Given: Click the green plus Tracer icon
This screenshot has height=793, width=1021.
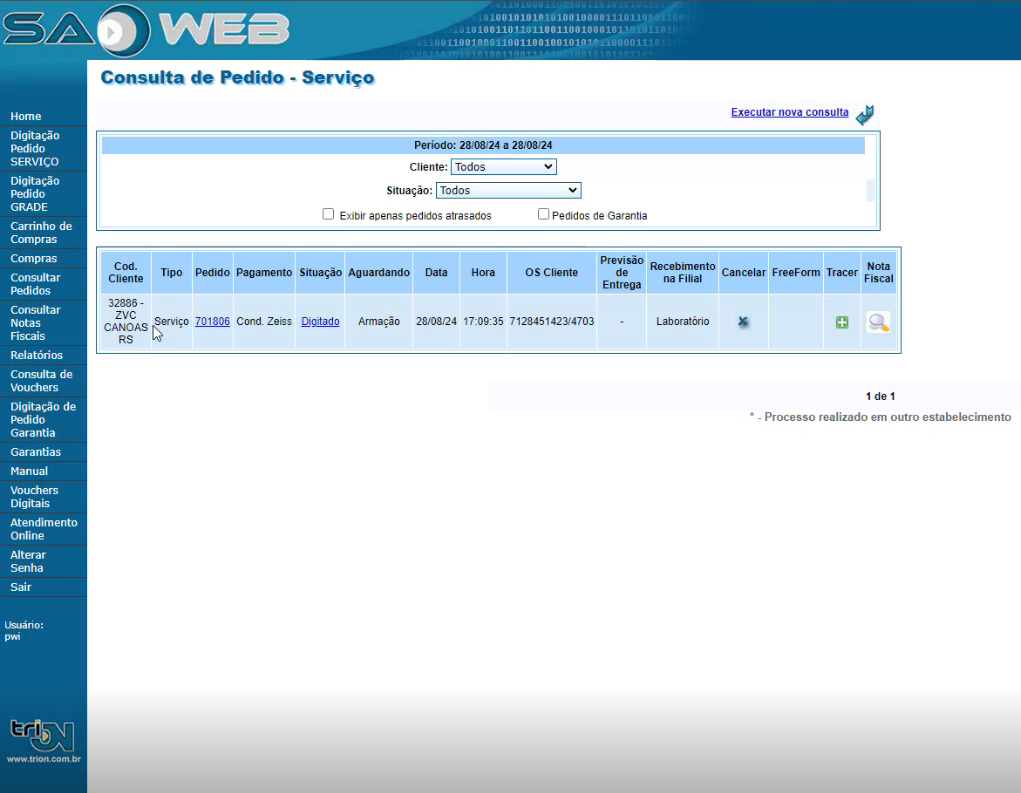Looking at the screenshot, I should (x=842, y=322).
